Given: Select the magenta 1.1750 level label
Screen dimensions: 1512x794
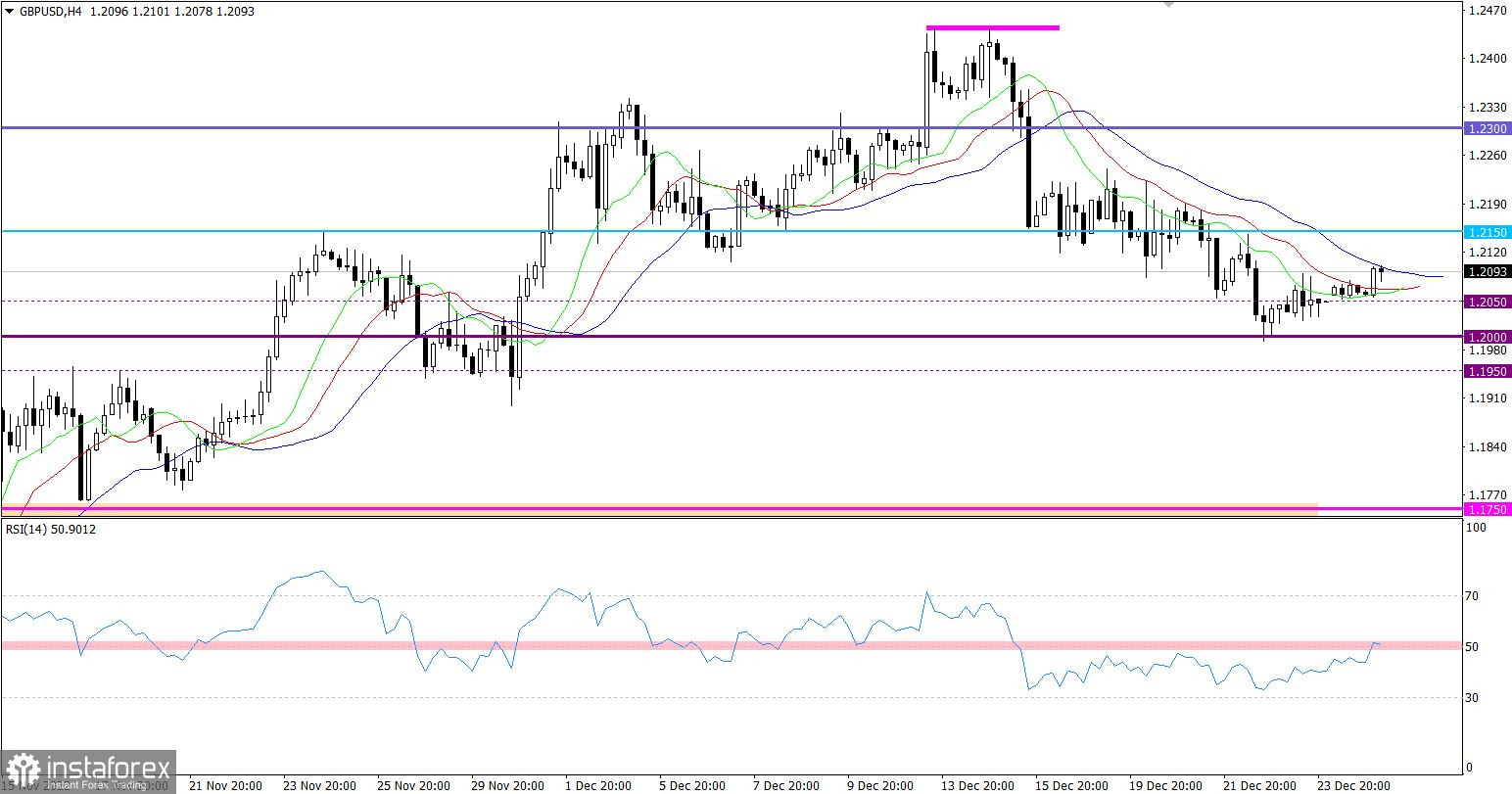Looking at the screenshot, I should pyautogui.click(x=1488, y=509).
